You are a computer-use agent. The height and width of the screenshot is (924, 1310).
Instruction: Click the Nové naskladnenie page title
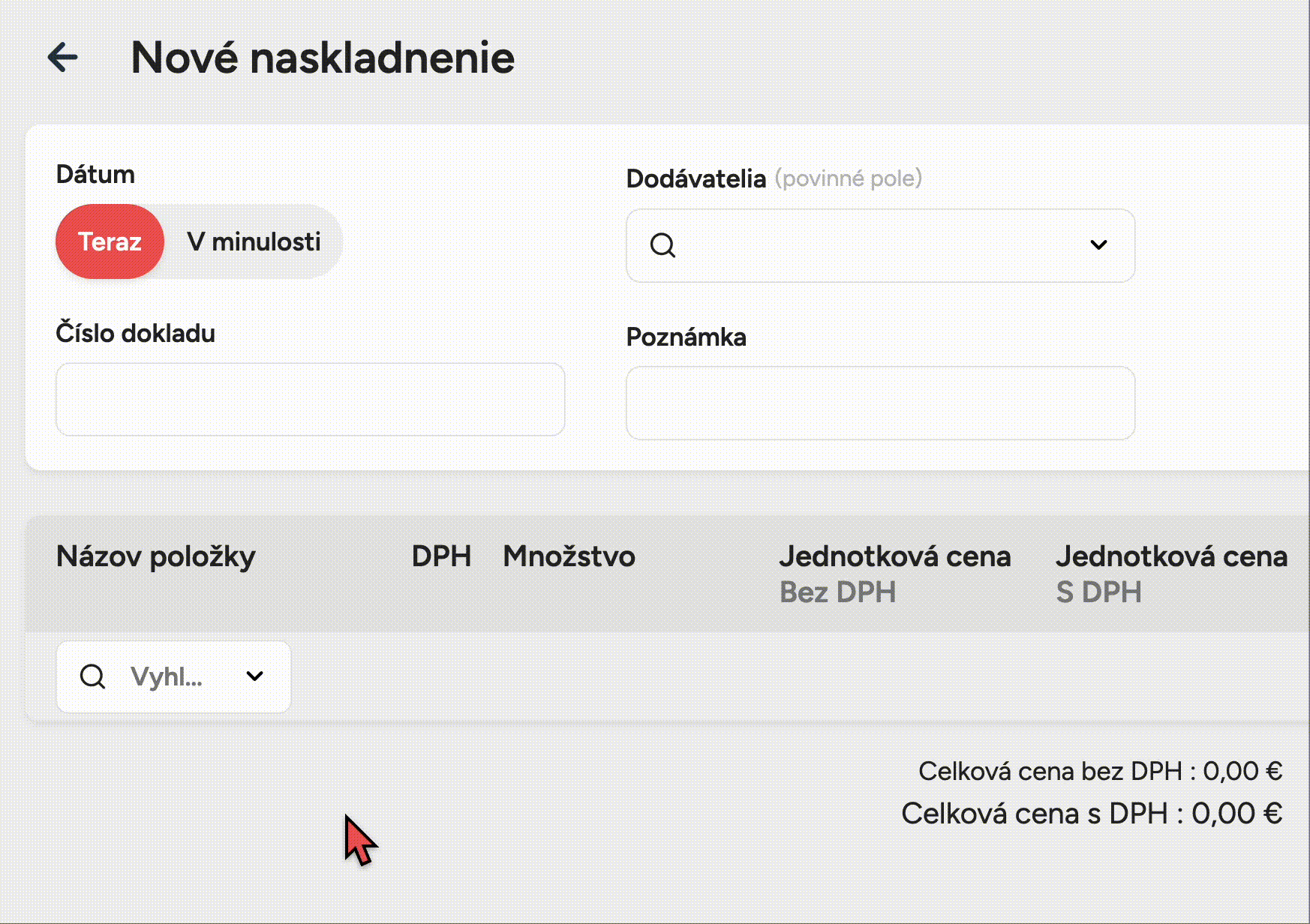click(323, 58)
